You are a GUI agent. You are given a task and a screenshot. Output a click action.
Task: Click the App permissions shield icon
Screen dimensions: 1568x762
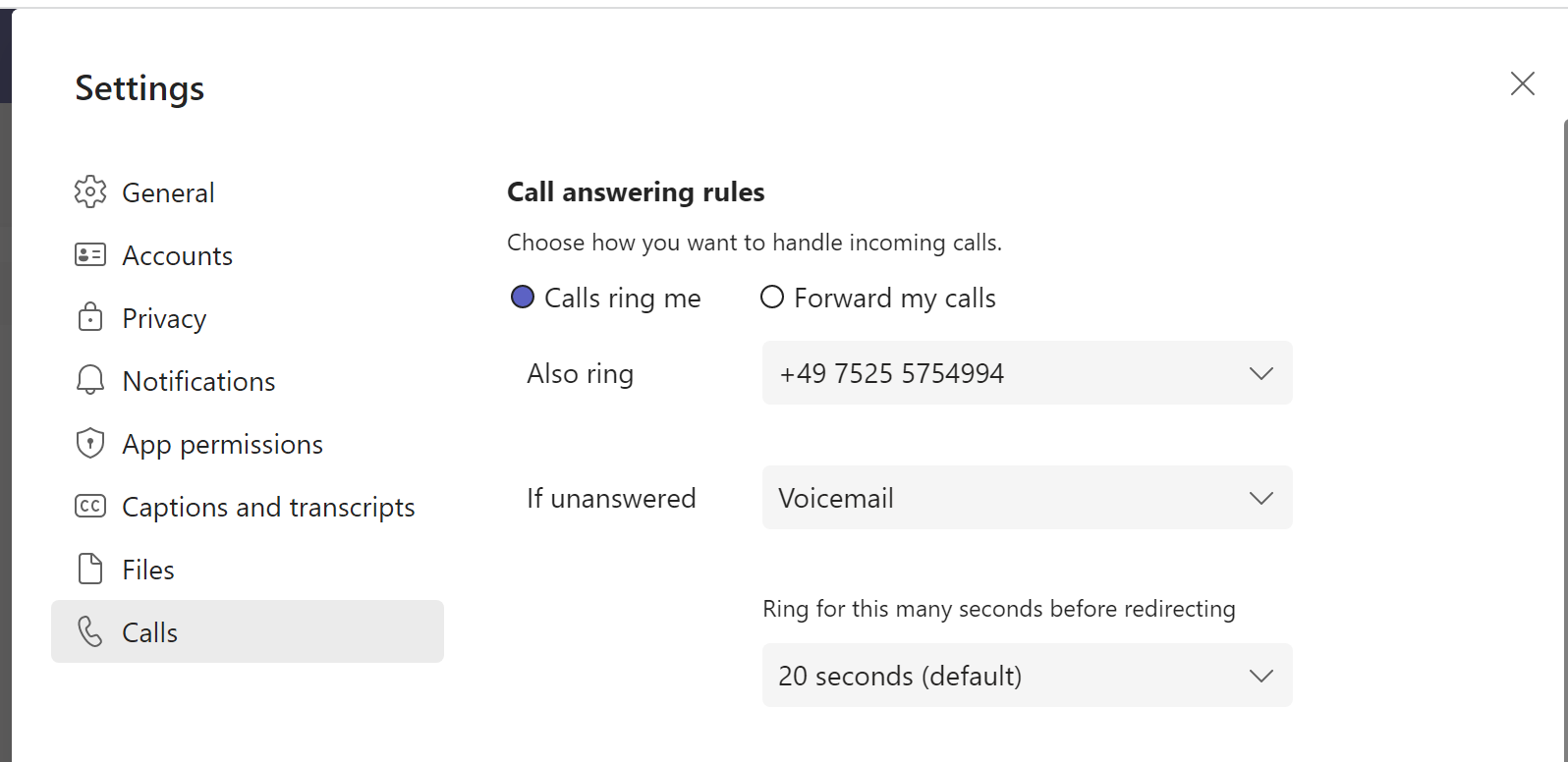coord(90,444)
